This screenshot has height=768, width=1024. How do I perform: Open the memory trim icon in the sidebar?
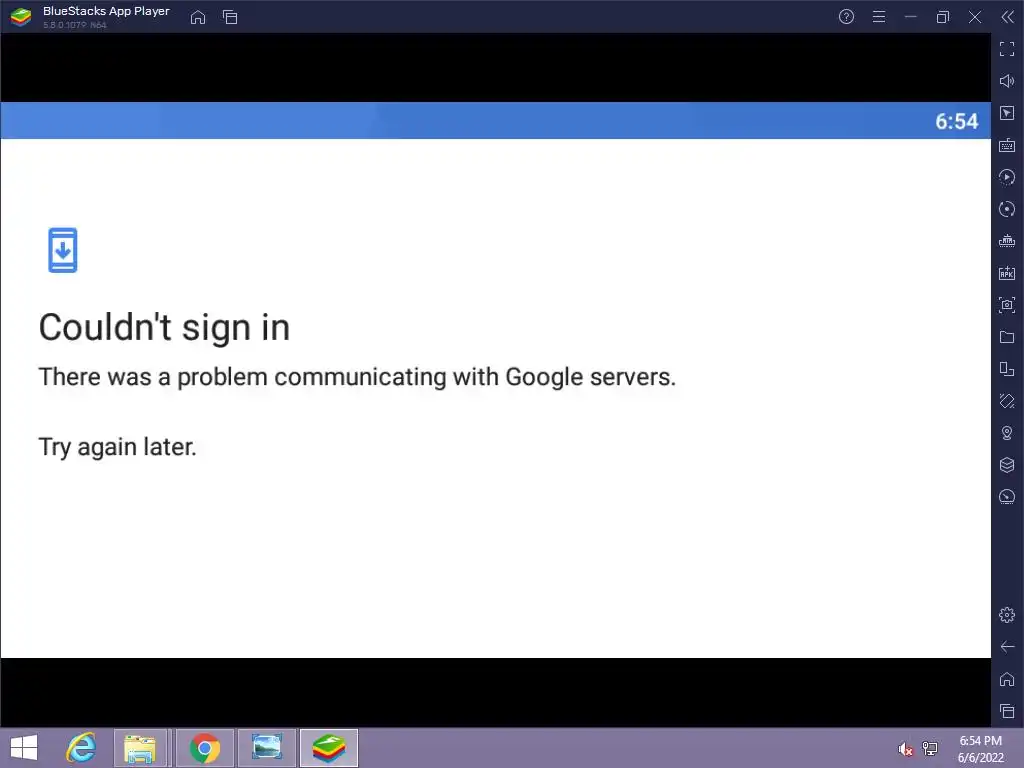1007,241
